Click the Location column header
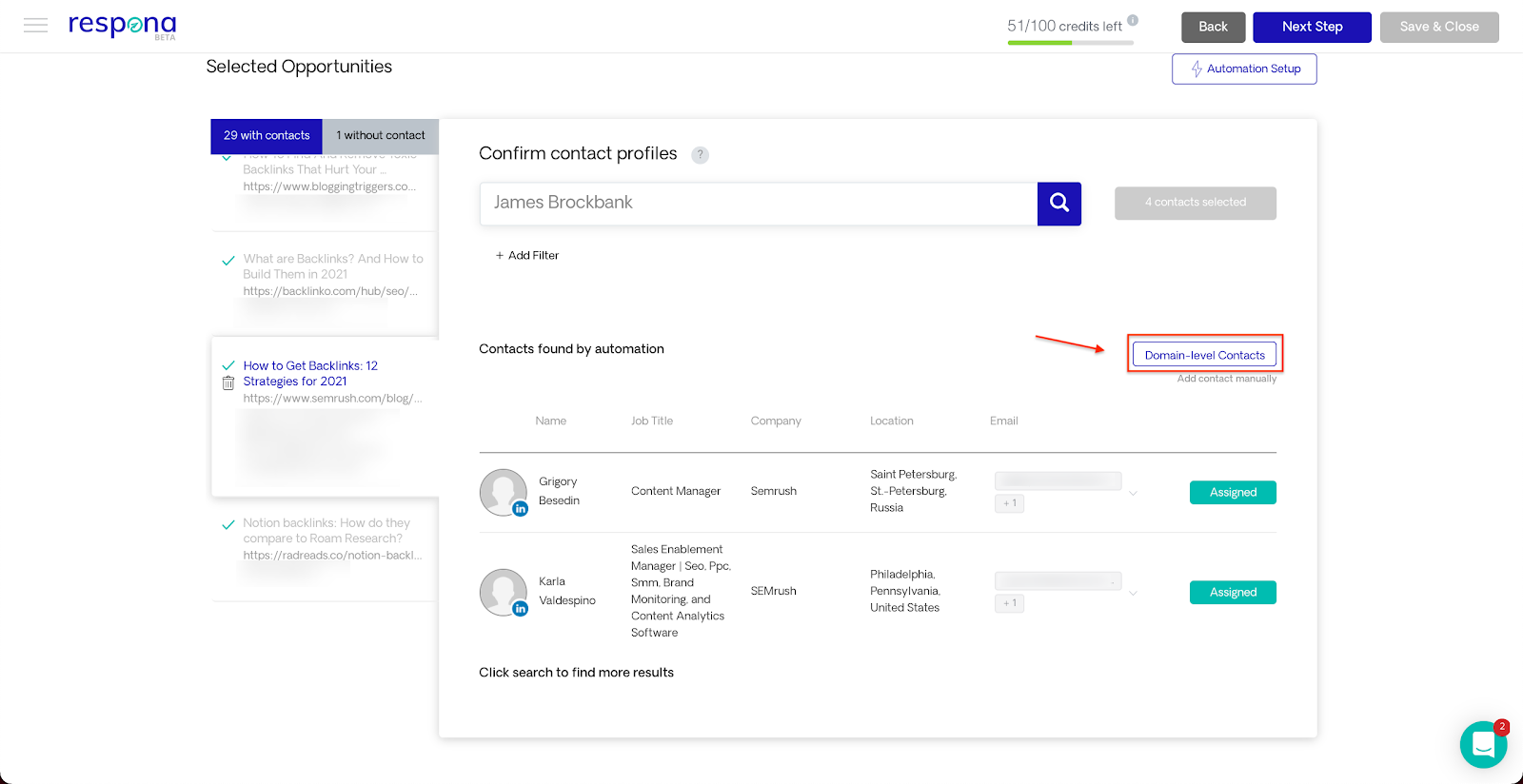The height and width of the screenshot is (784, 1523). coord(891,421)
